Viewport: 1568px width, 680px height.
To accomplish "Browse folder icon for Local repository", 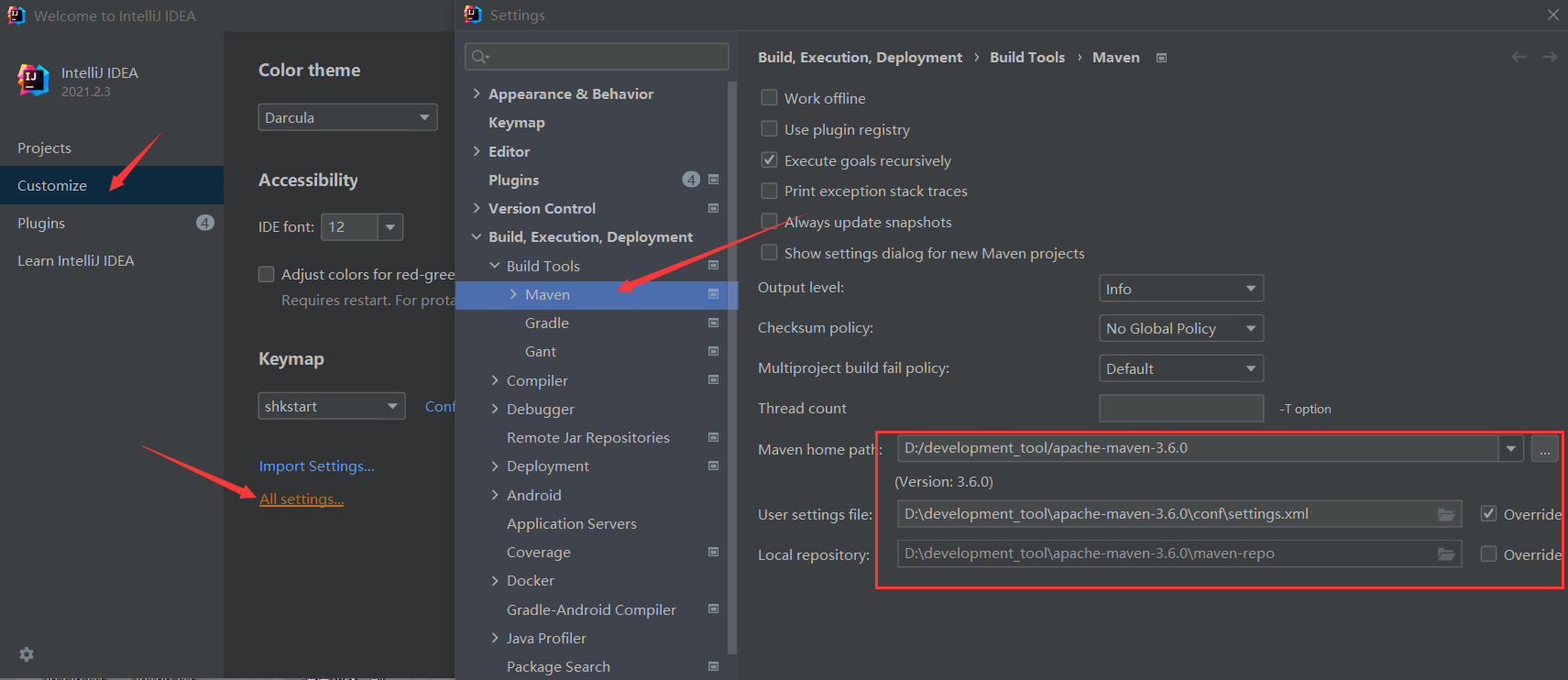I will pos(1446,554).
